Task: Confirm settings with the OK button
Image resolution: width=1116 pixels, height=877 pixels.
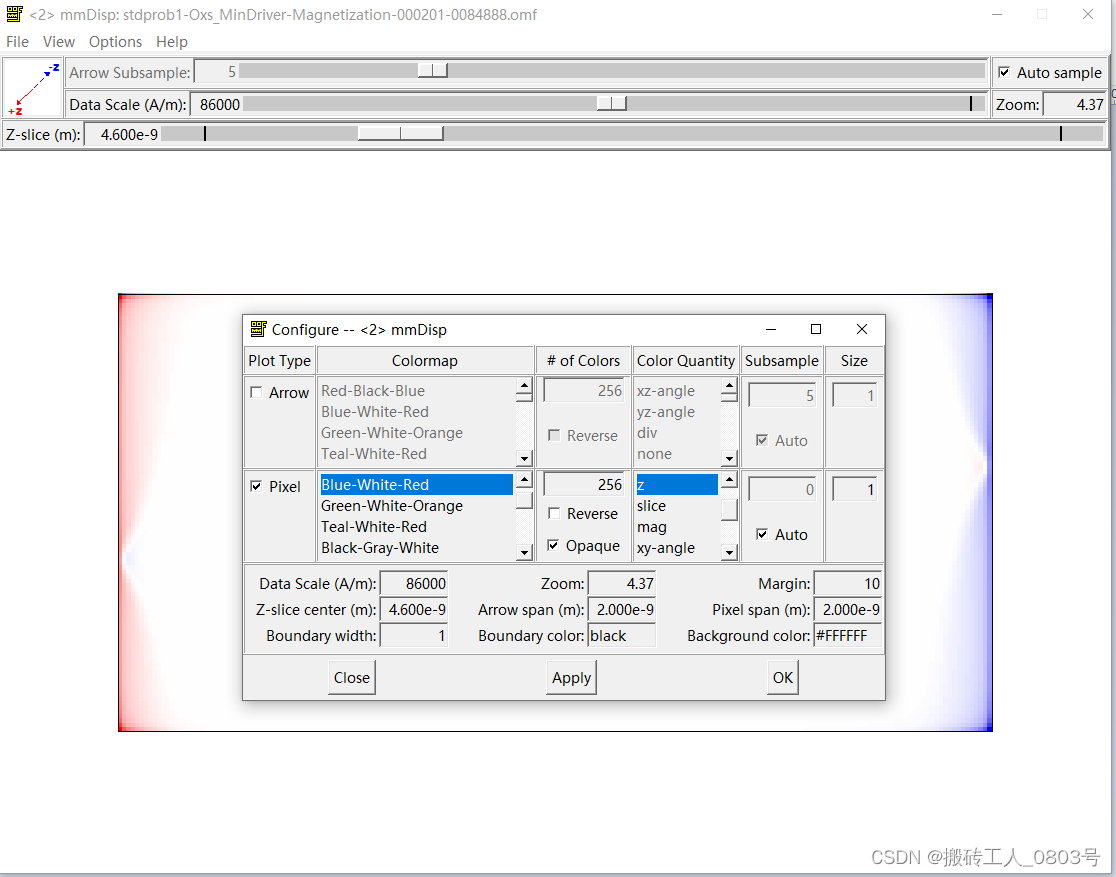Action: (x=783, y=677)
